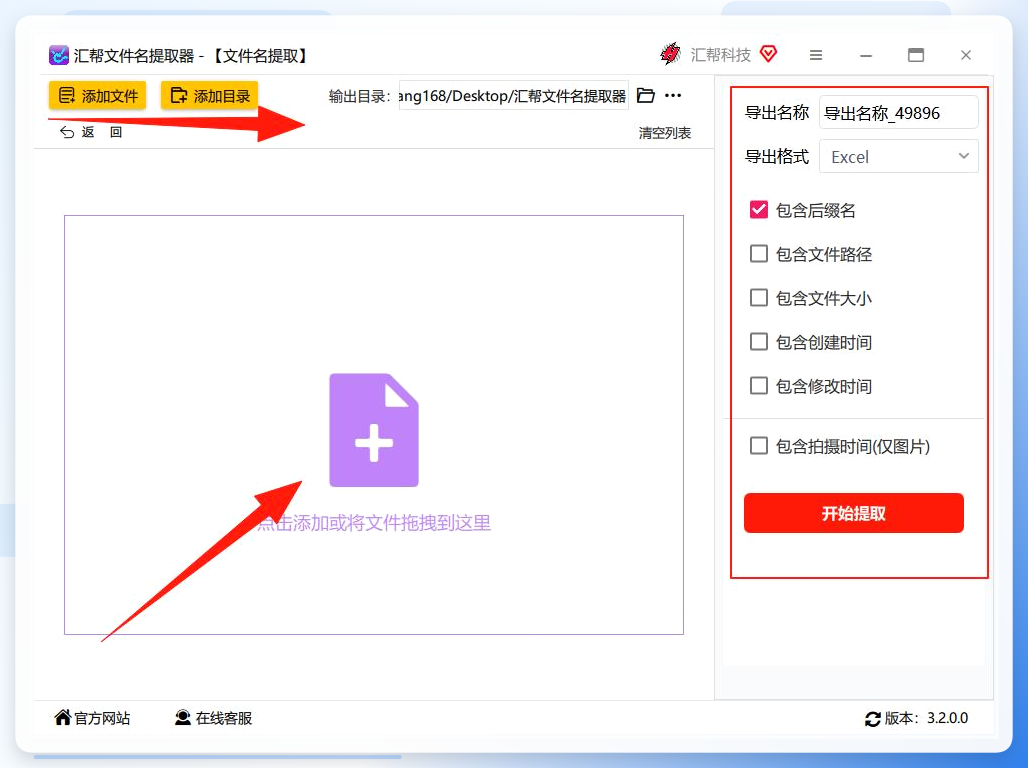Open the output folder browse icon

click(x=646, y=96)
